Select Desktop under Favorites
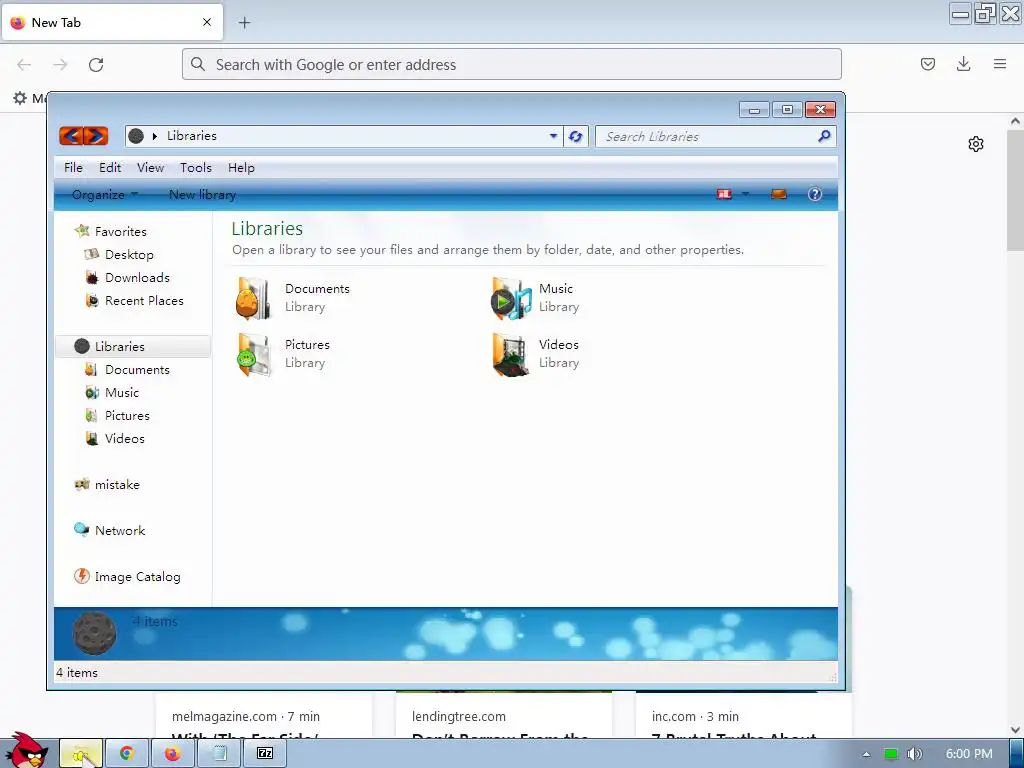 click(129, 255)
